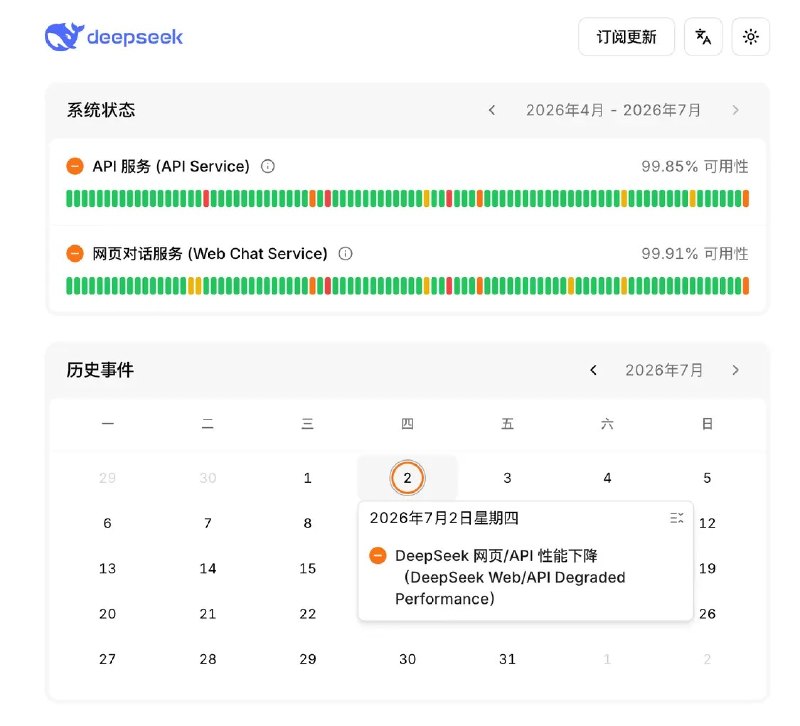800x726 pixels.
Task: Select greyed June 30 in calendar
Action: (208, 478)
